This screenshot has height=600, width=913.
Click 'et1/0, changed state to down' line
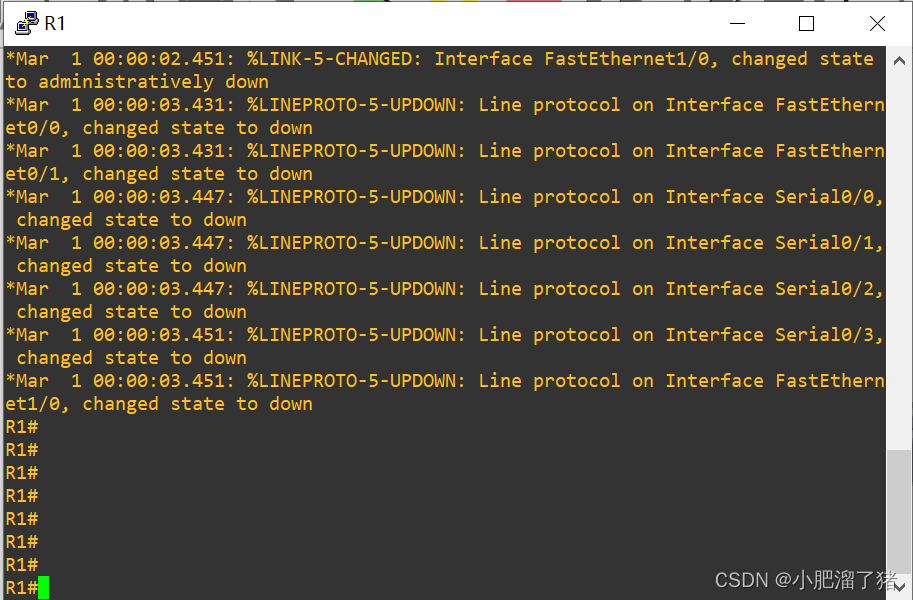click(x=159, y=404)
